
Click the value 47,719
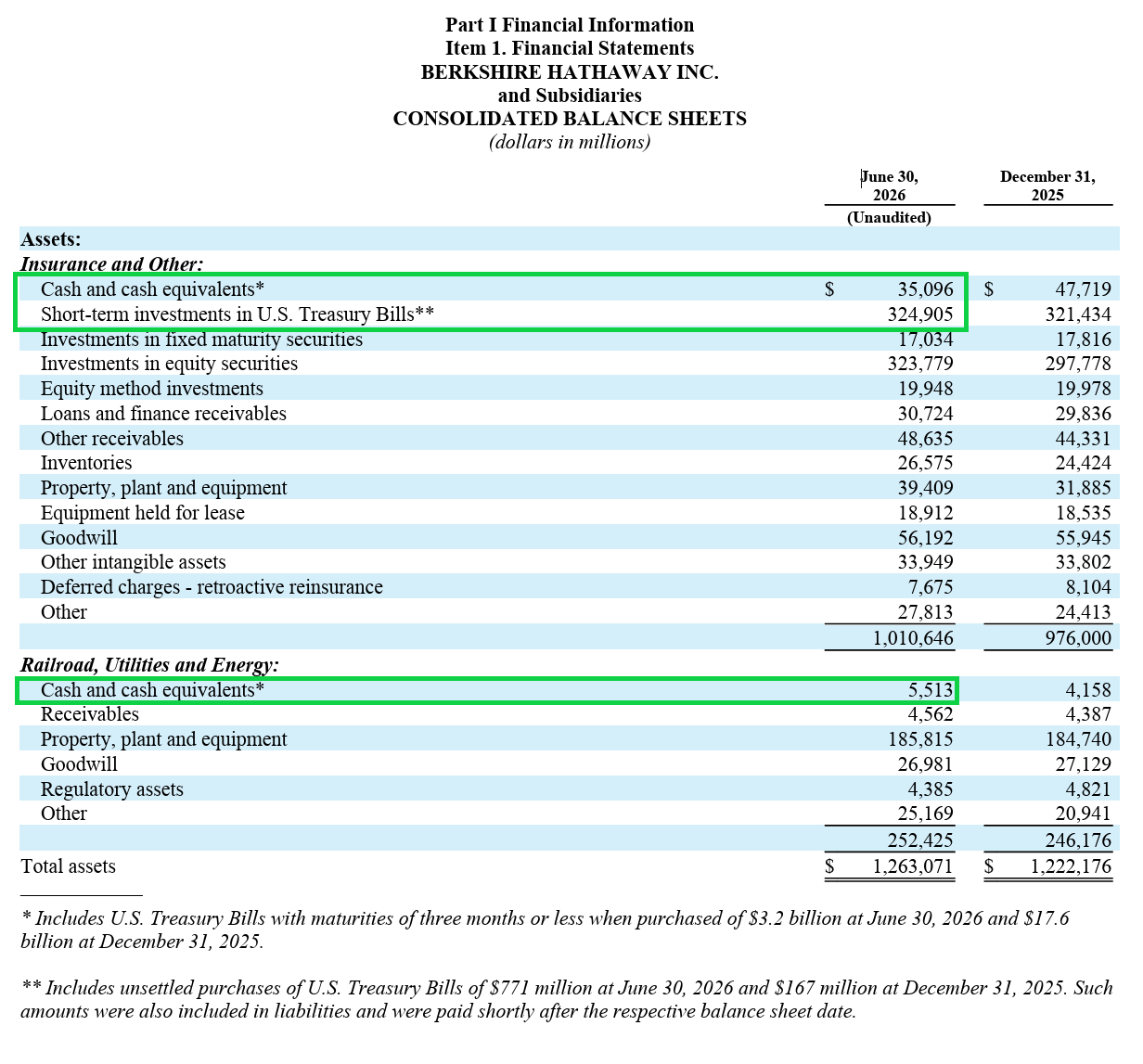pyautogui.click(x=1083, y=289)
